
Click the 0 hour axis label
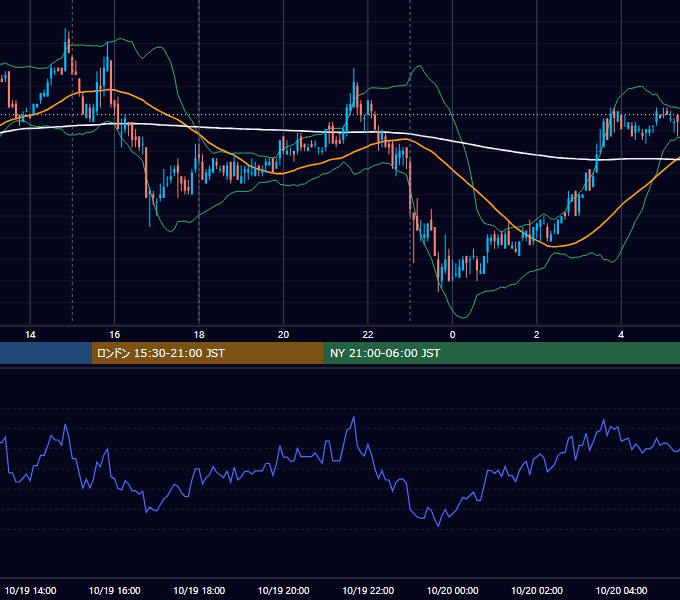(452, 335)
